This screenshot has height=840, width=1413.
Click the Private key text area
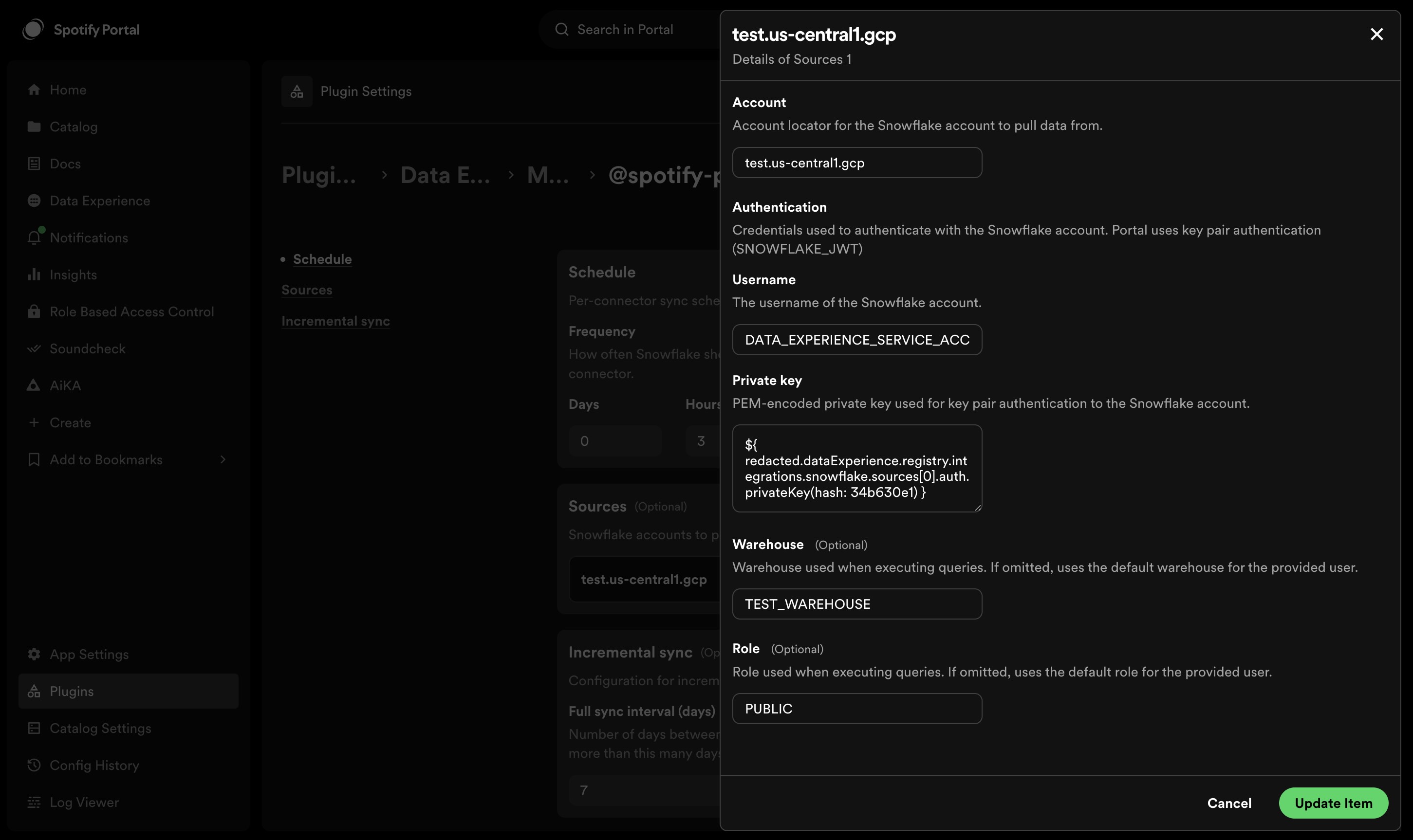tap(857, 468)
